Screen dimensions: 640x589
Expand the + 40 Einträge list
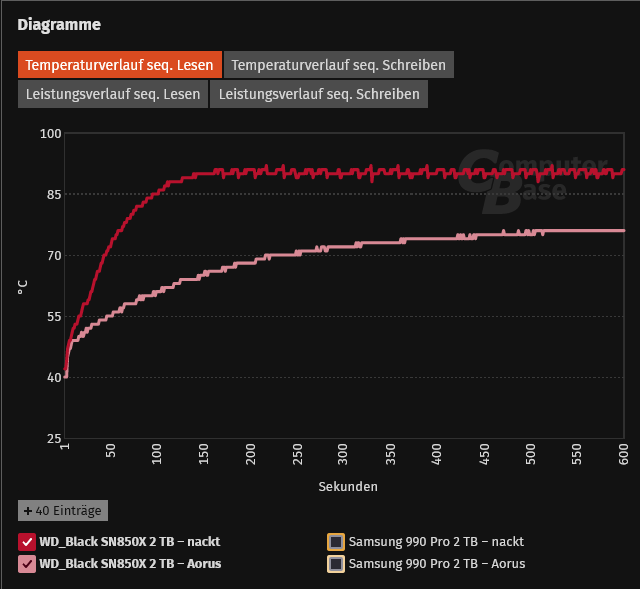click(x=63, y=510)
